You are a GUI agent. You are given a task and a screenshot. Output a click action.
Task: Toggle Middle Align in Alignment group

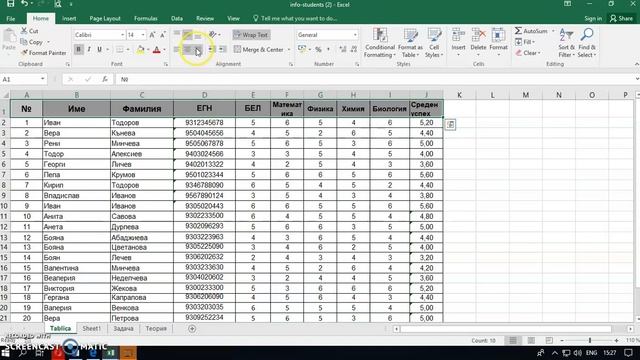click(x=187, y=35)
